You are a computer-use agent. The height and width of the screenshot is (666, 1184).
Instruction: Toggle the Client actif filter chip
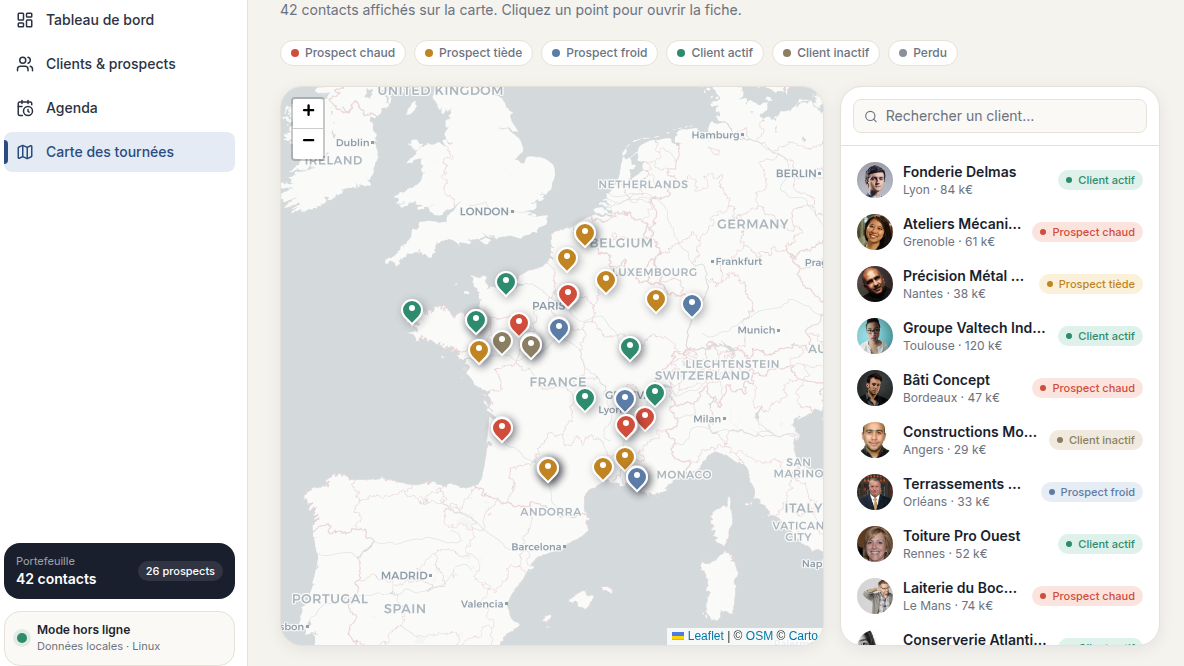click(714, 53)
